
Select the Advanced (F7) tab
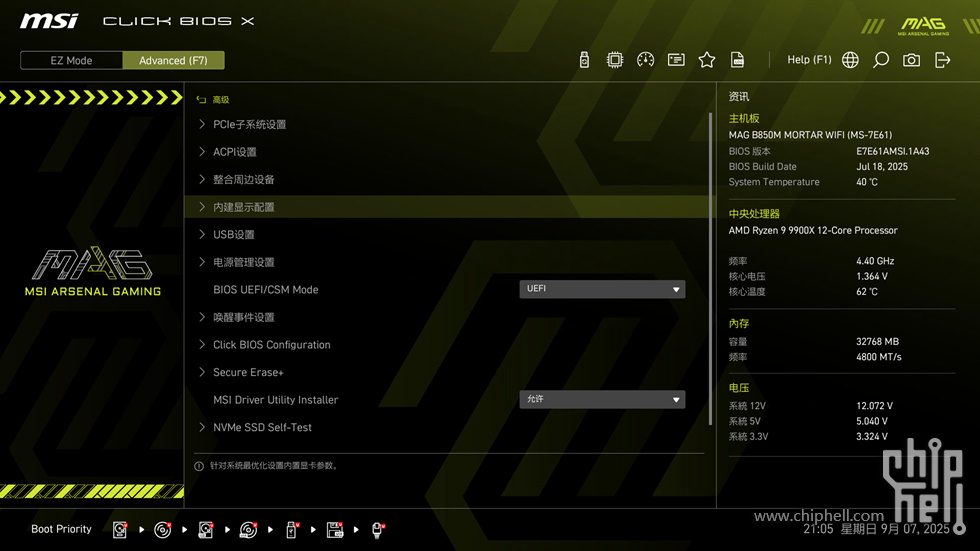point(173,61)
